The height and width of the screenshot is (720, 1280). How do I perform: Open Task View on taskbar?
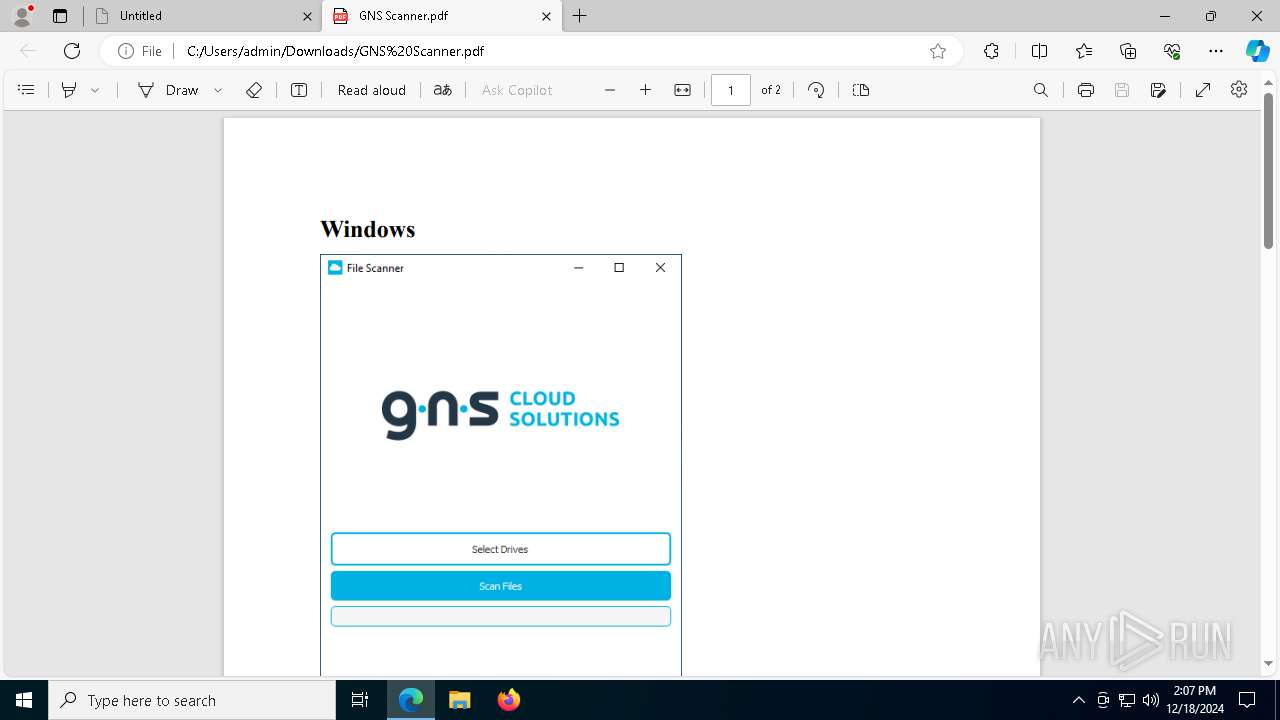click(360, 700)
